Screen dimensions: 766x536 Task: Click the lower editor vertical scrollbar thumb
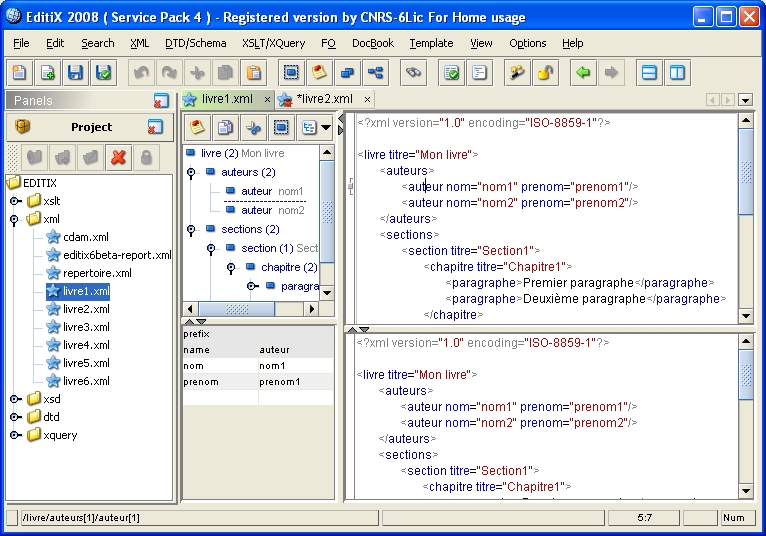pos(746,374)
